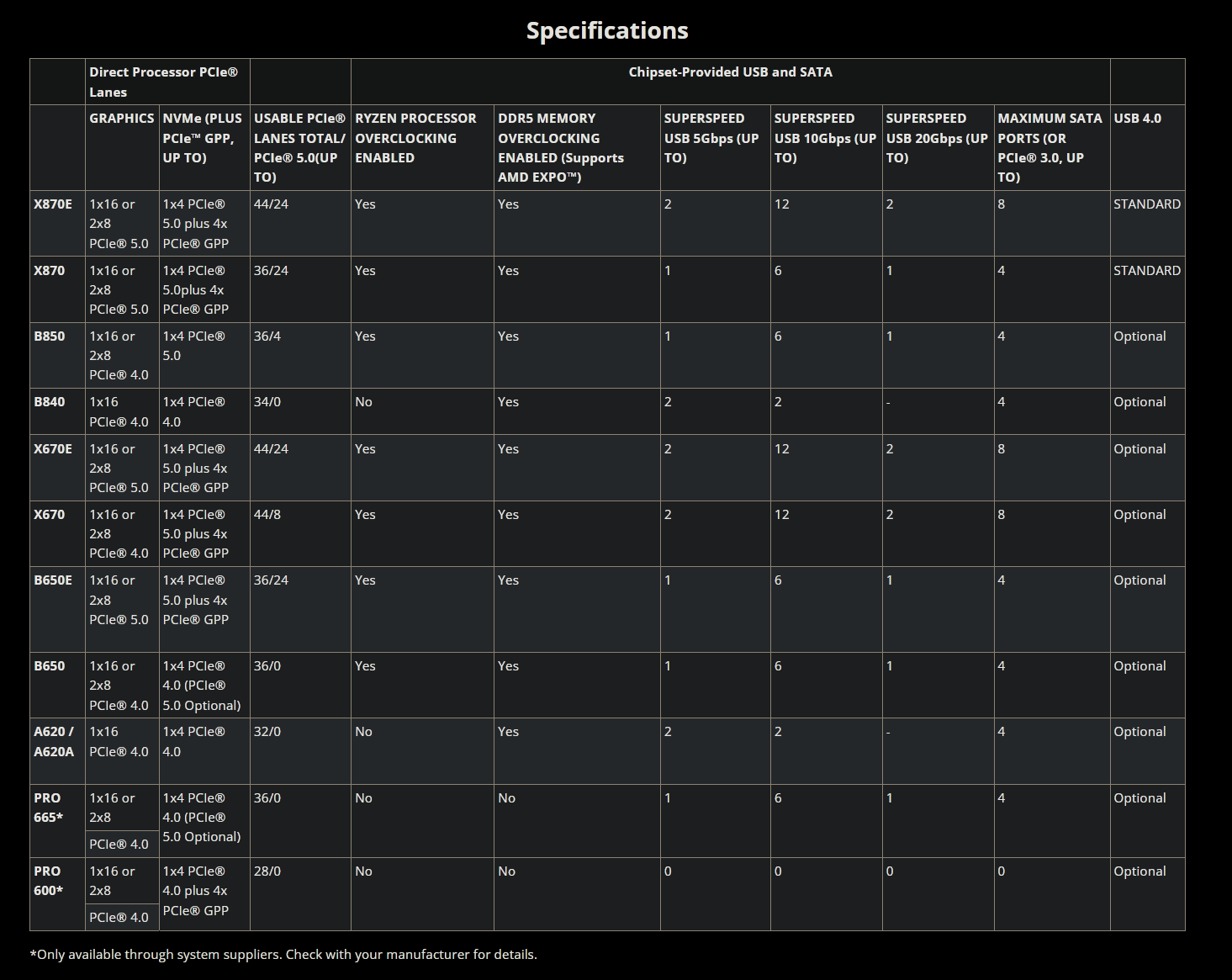
Task: Click PCIe 4.0 under PRO 665* graphics
Action: 119,845
